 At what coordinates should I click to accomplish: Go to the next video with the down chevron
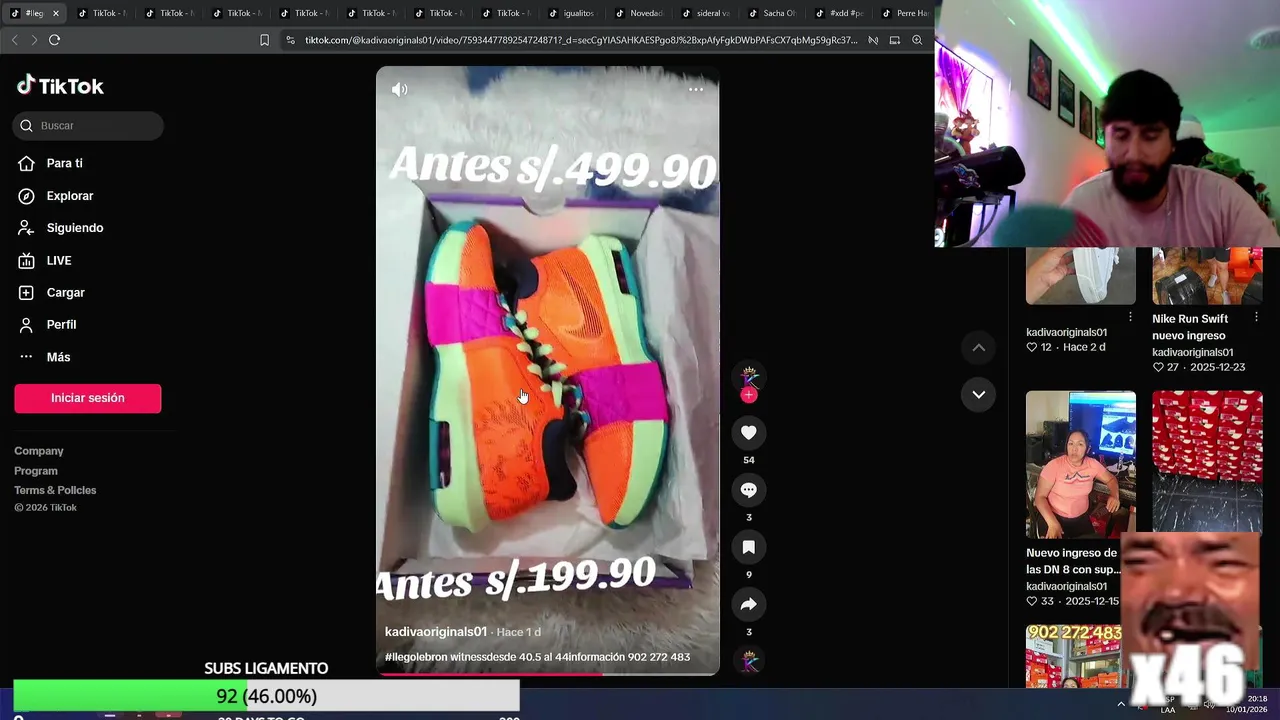(979, 394)
